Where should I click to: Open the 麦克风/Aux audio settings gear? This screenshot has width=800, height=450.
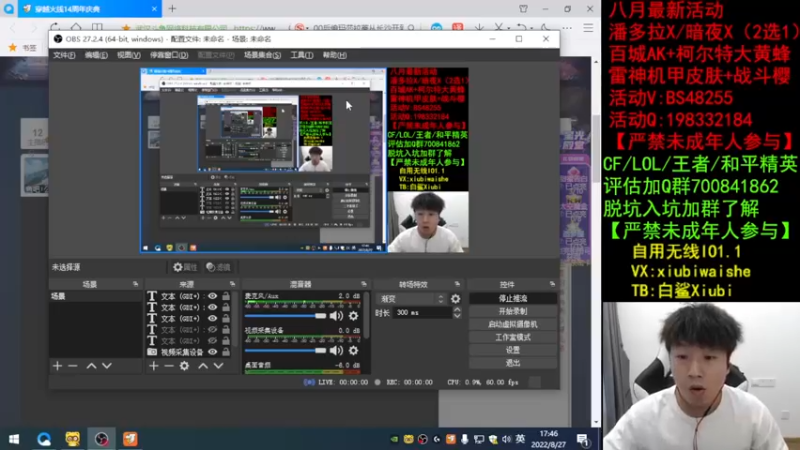(x=353, y=316)
